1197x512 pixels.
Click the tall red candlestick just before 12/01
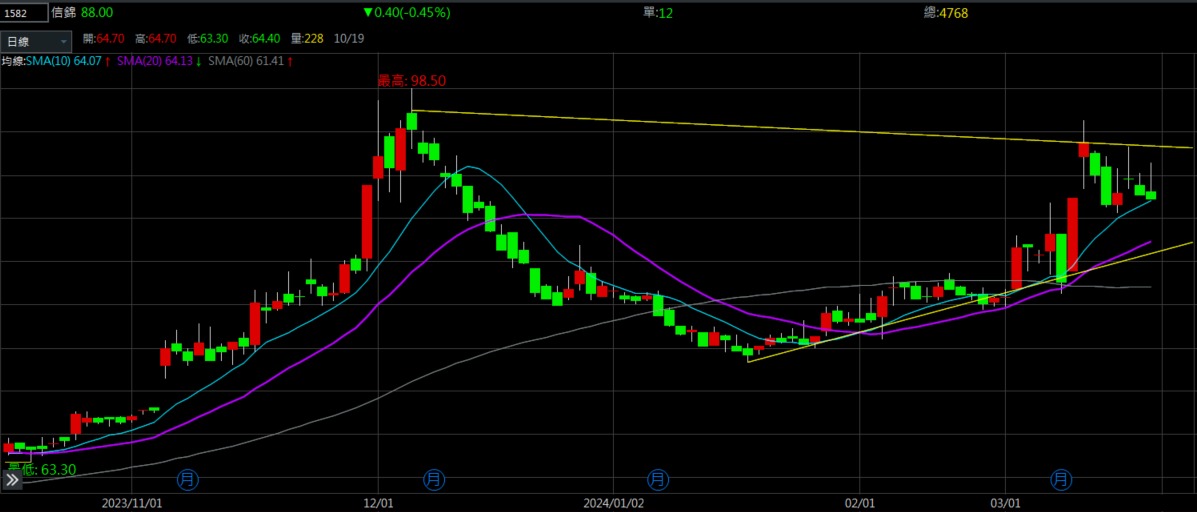[x=366, y=222]
